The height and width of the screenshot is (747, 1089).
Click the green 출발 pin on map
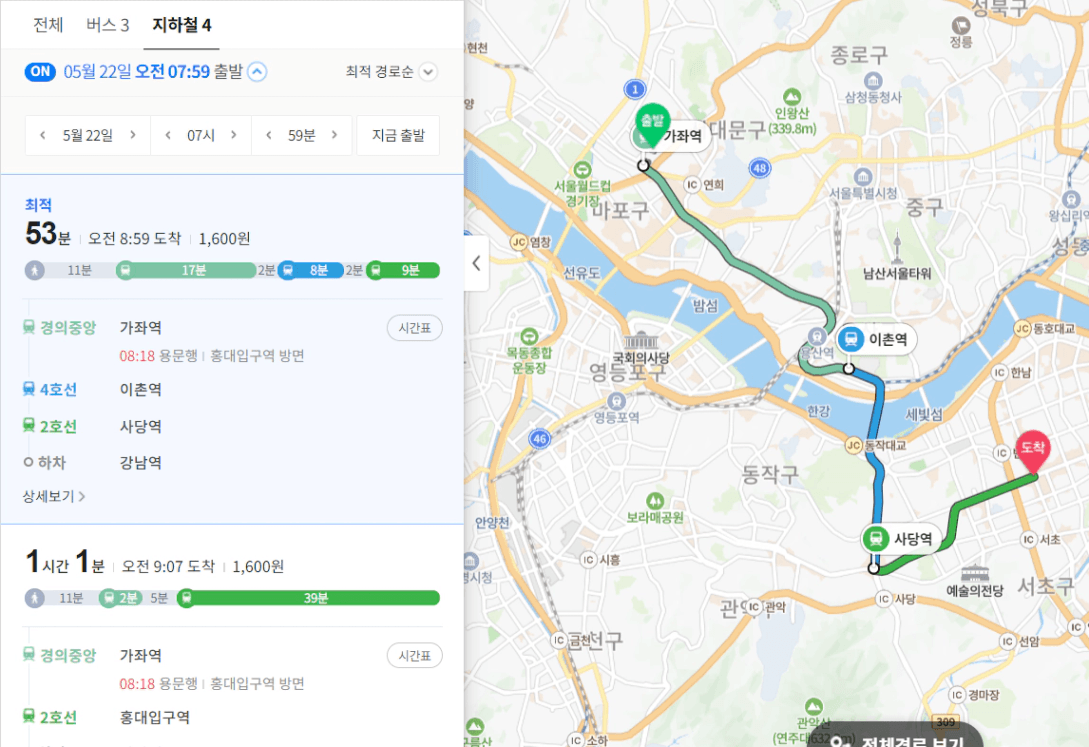click(652, 125)
